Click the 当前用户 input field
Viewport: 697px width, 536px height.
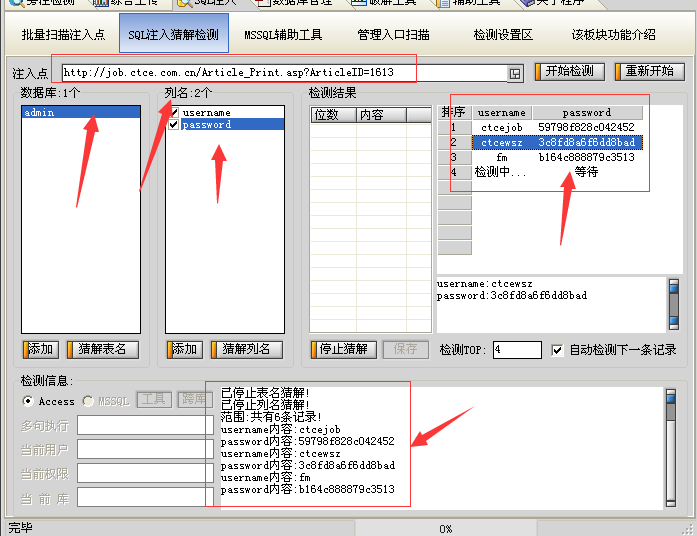click(144, 449)
